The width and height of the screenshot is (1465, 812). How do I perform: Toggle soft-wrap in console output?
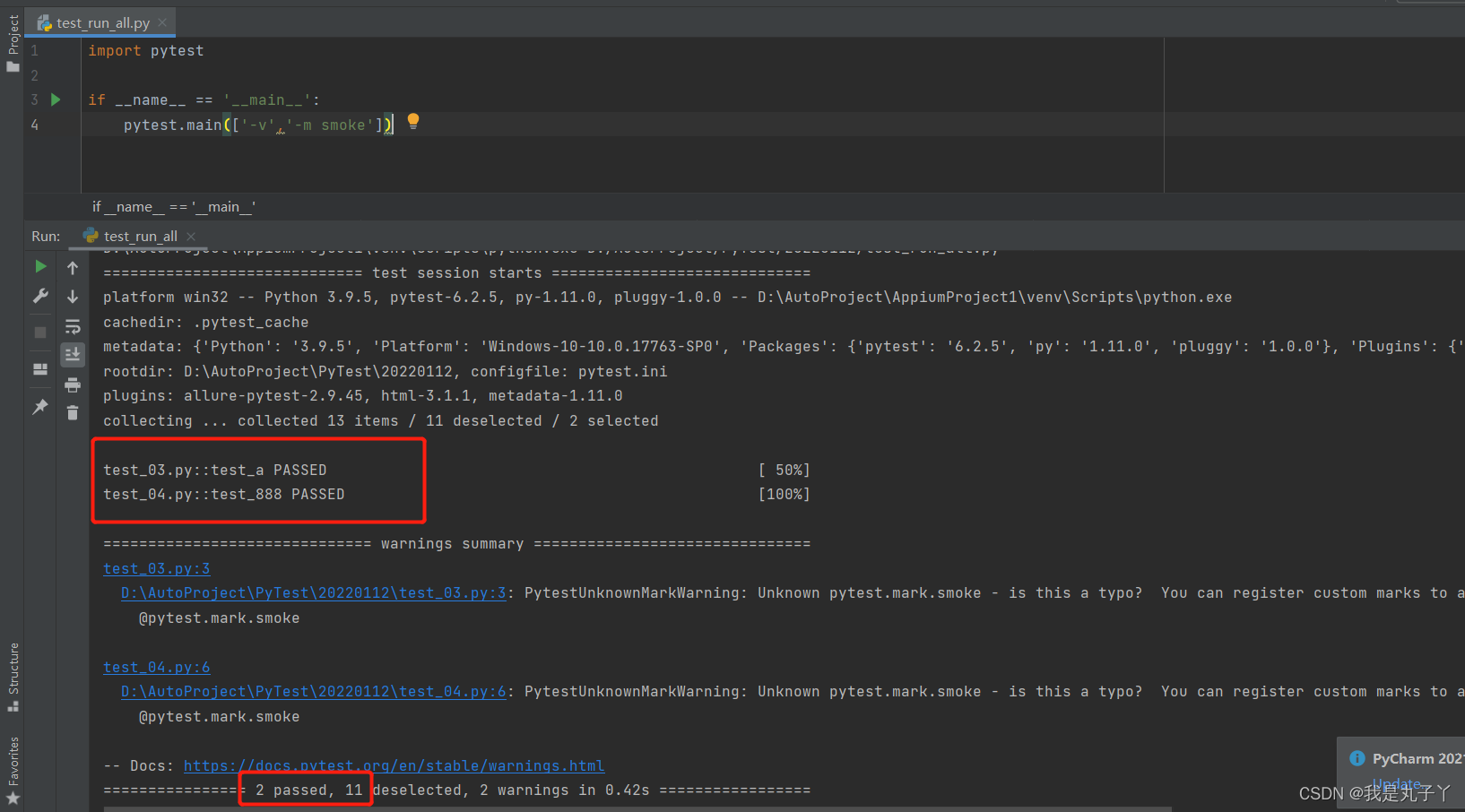click(x=73, y=326)
